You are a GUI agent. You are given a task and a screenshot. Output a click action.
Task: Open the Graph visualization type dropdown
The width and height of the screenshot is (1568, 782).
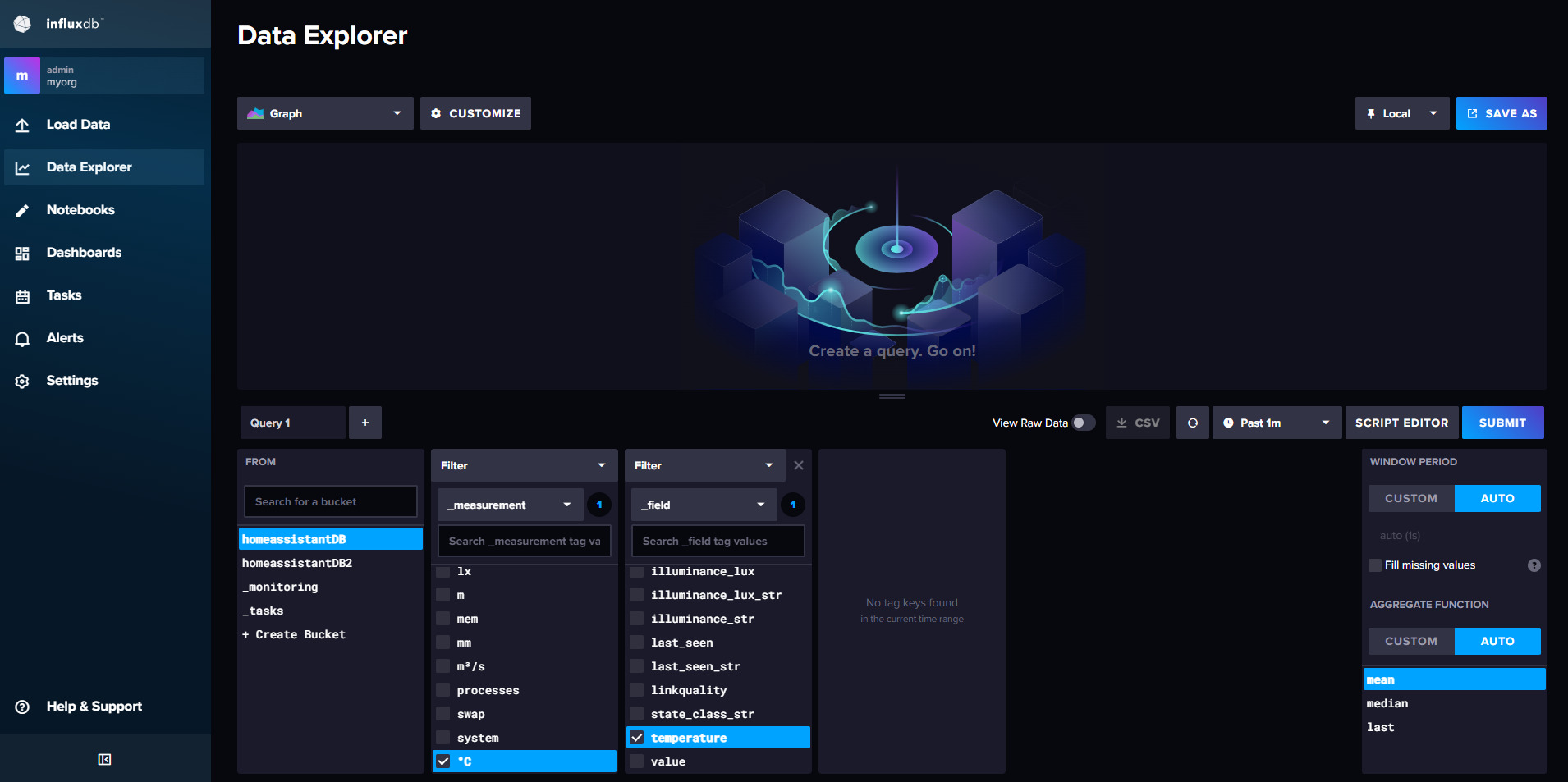[x=325, y=113]
